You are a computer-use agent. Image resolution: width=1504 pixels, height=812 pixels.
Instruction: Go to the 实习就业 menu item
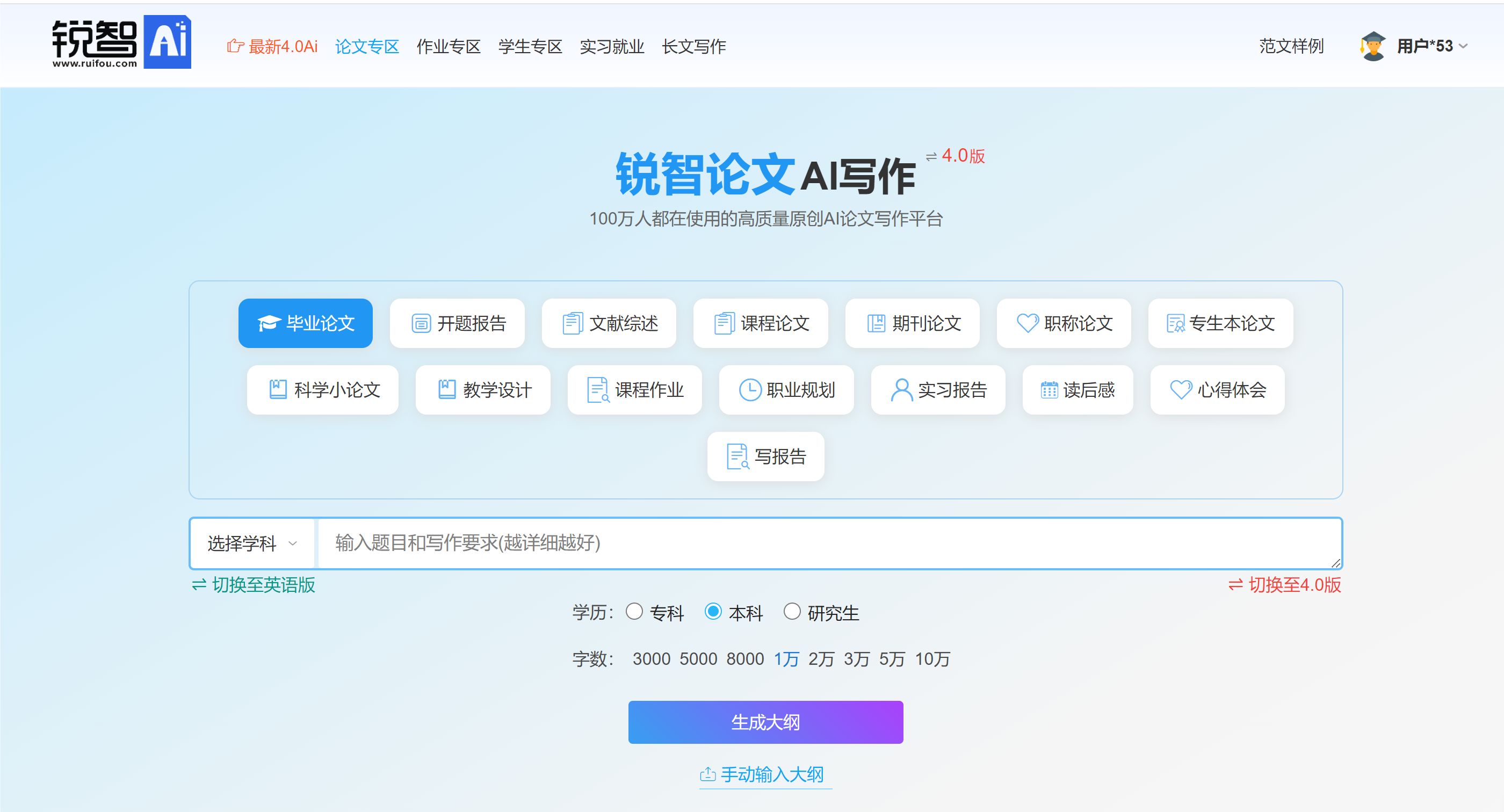click(612, 46)
